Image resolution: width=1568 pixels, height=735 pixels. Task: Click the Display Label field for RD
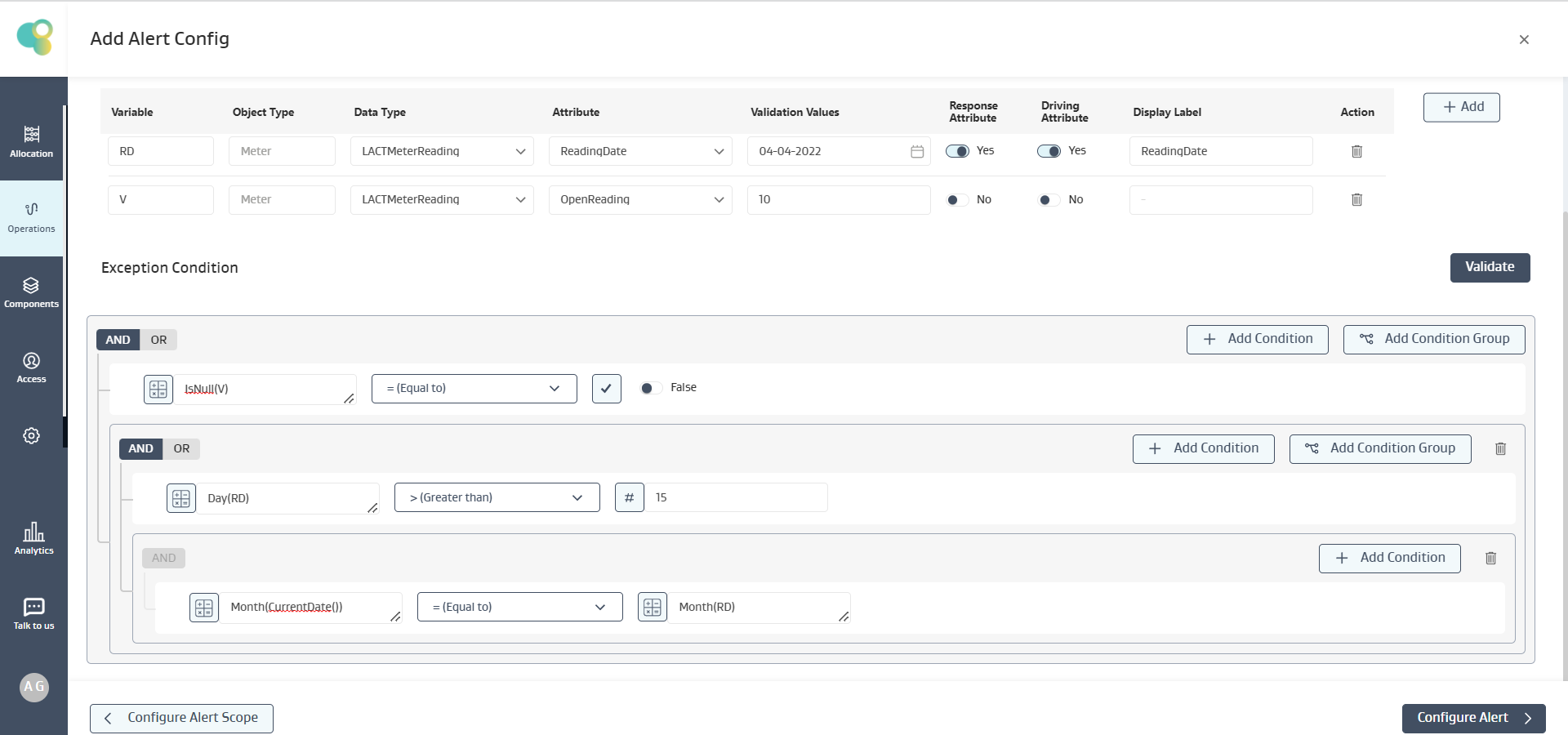[x=1220, y=151]
